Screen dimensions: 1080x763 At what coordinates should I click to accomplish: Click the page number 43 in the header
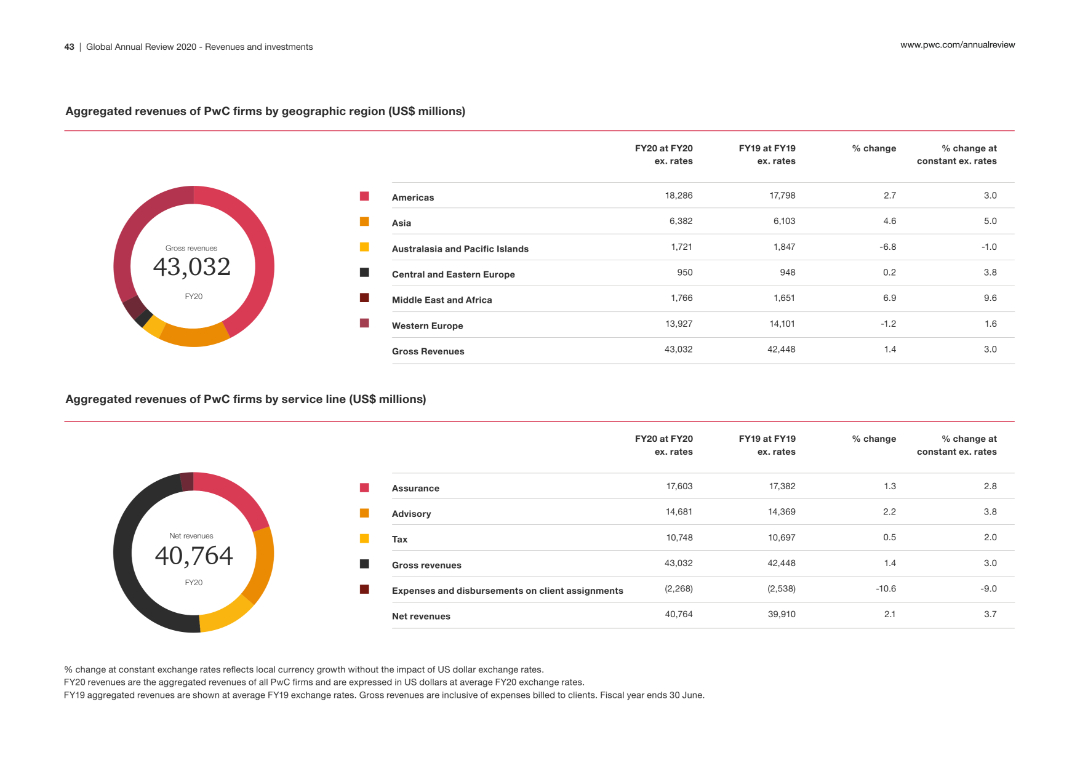[x=69, y=47]
